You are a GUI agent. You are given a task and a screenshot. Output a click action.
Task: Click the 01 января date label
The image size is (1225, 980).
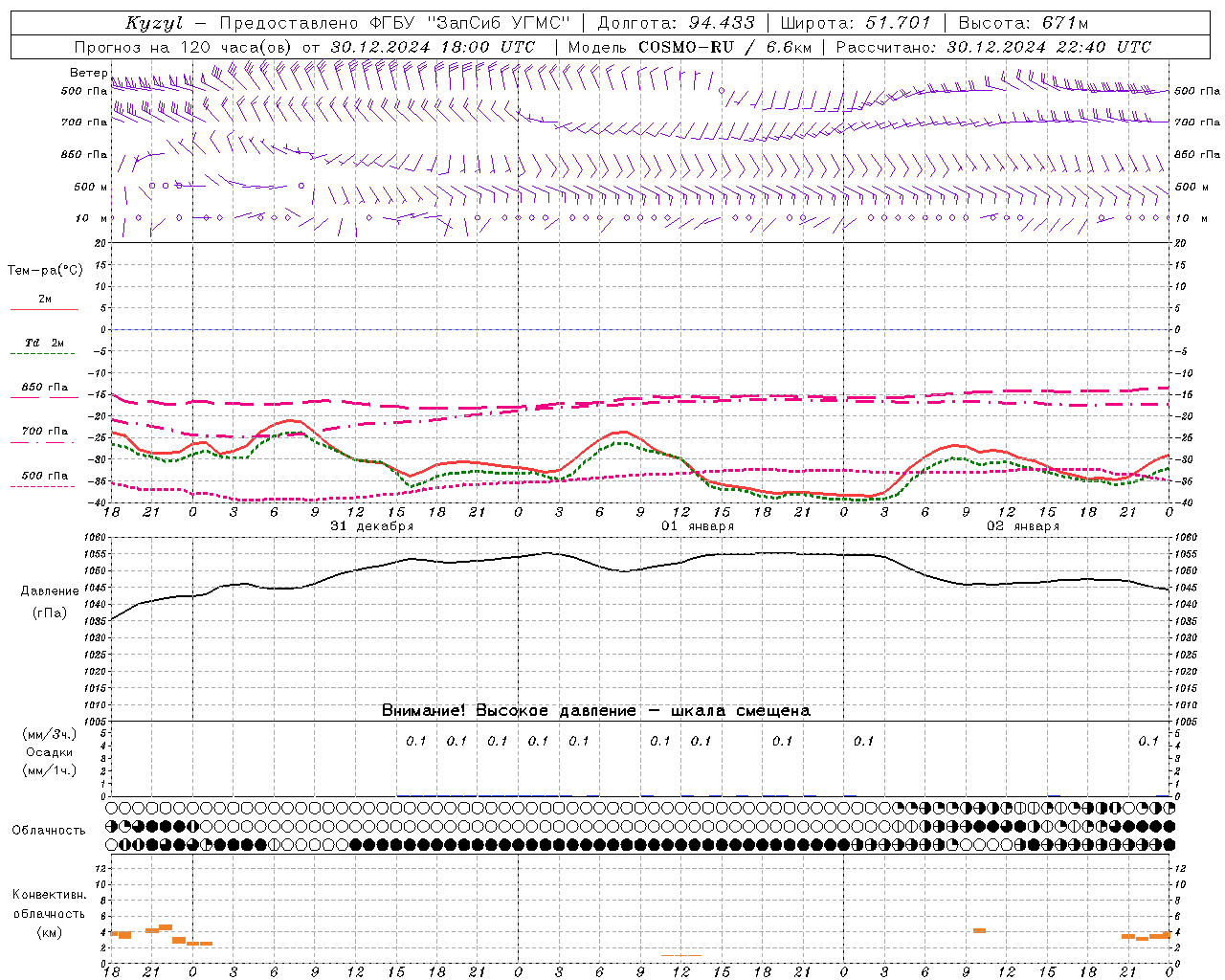tap(698, 526)
